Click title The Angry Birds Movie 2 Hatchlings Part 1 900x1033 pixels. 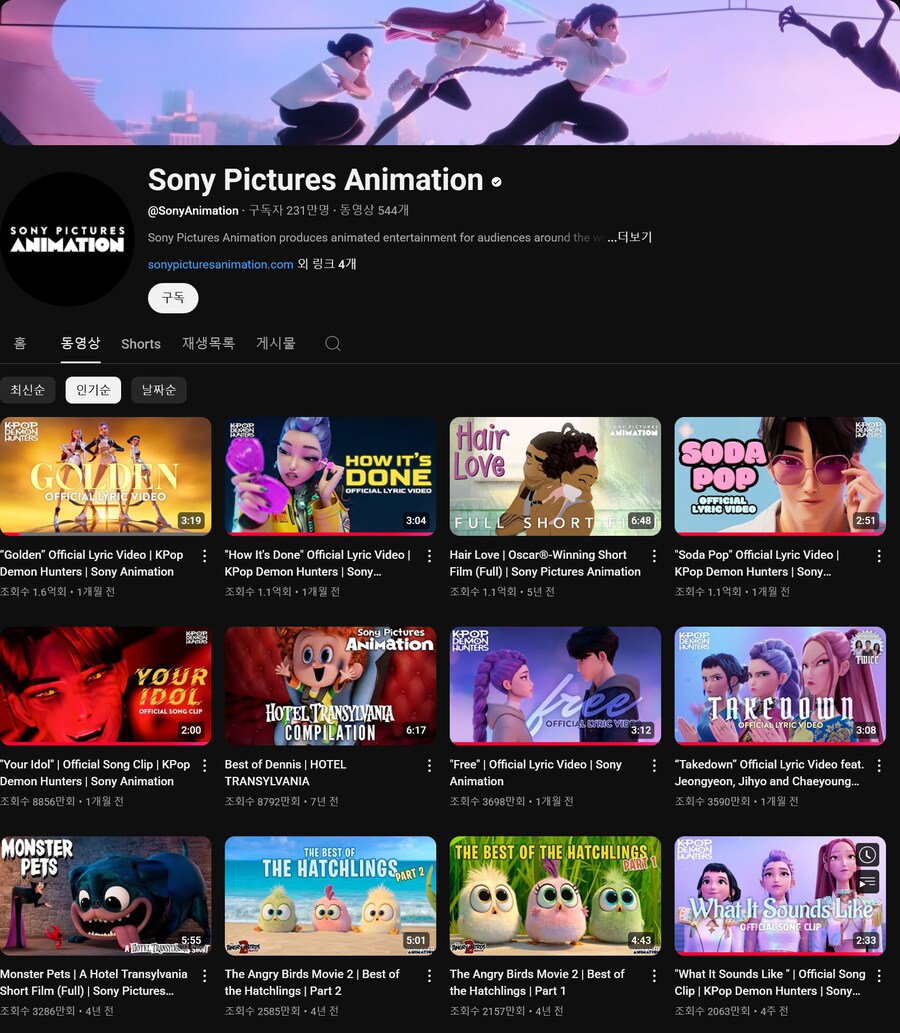pos(537,982)
